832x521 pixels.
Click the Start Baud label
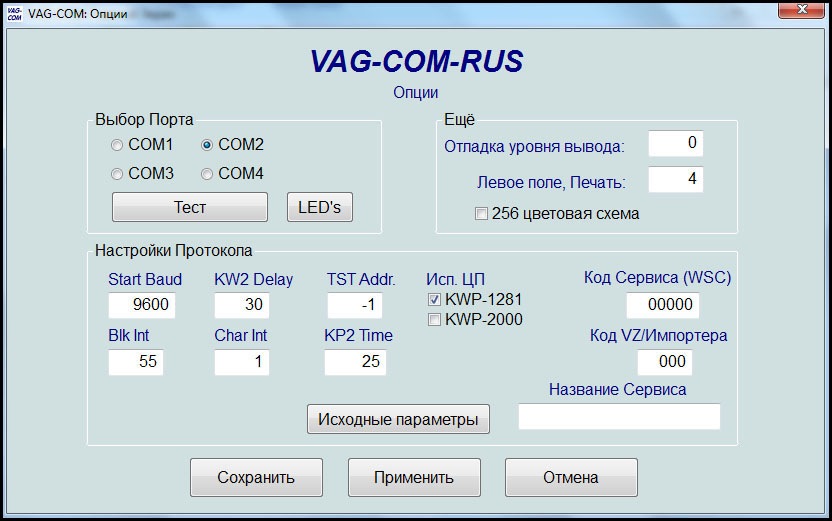click(145, 280)
